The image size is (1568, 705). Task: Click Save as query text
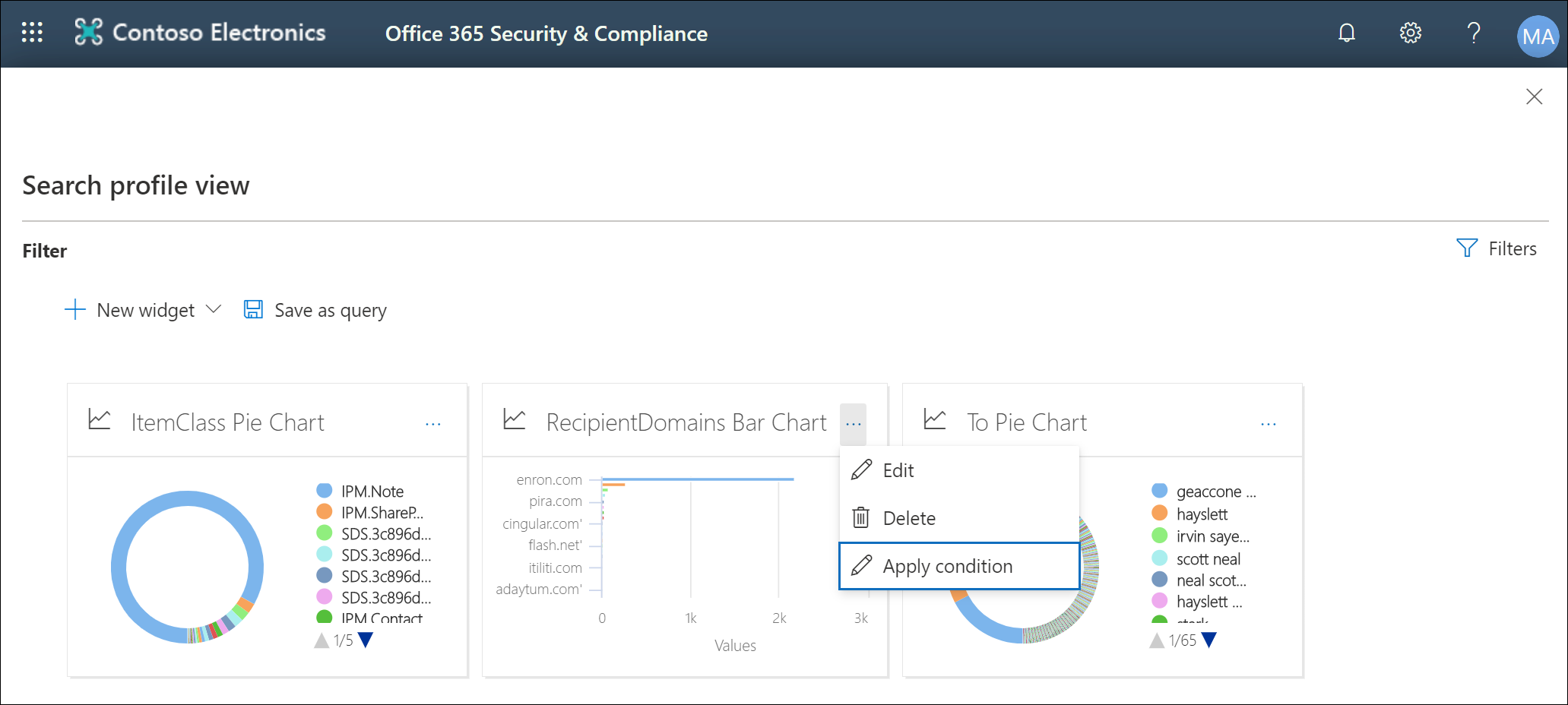331,310
